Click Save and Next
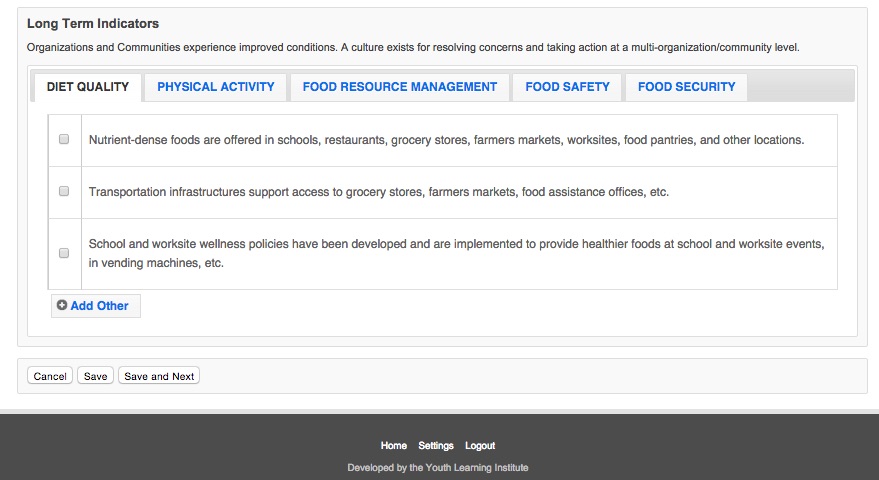 (159, 376)
